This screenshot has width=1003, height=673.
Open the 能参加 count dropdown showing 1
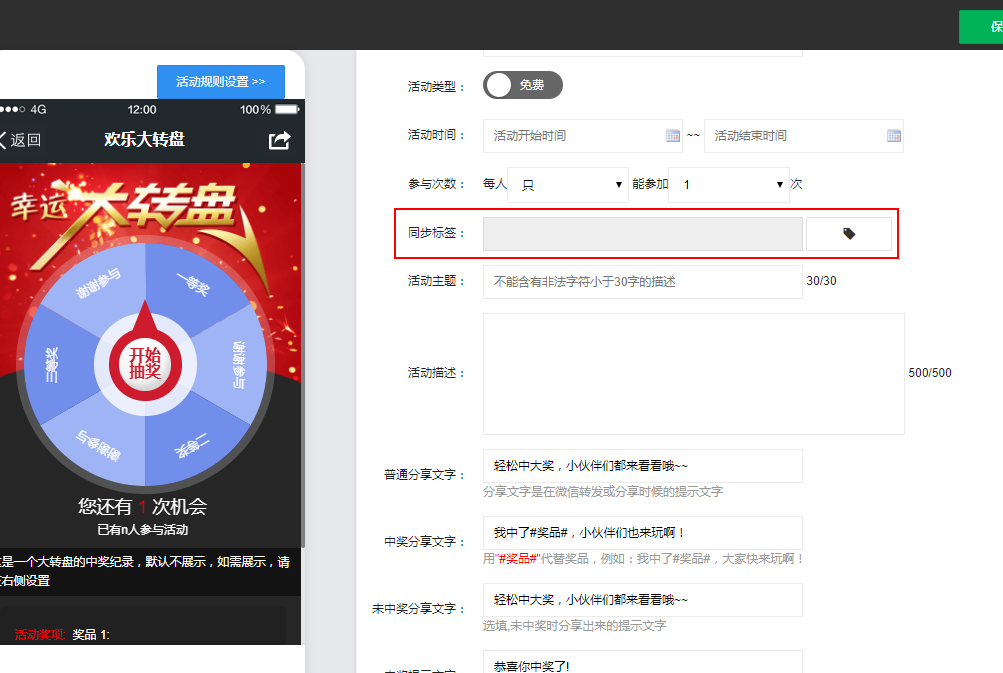coord(728,185)
